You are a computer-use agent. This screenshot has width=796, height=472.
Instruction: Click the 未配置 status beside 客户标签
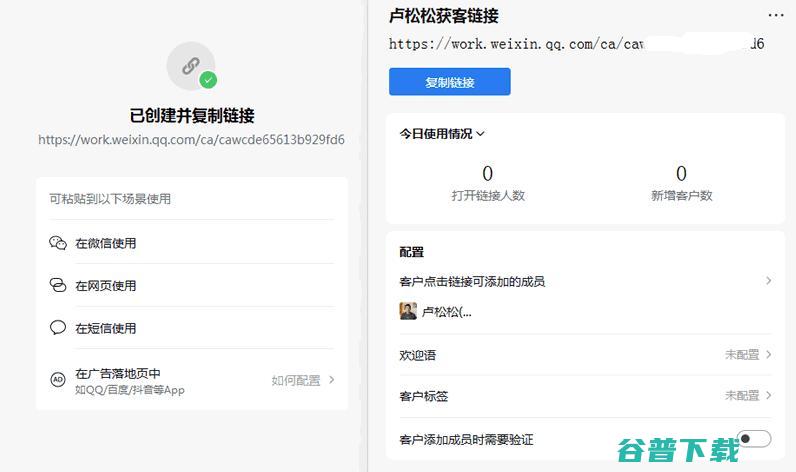point(742,395)
